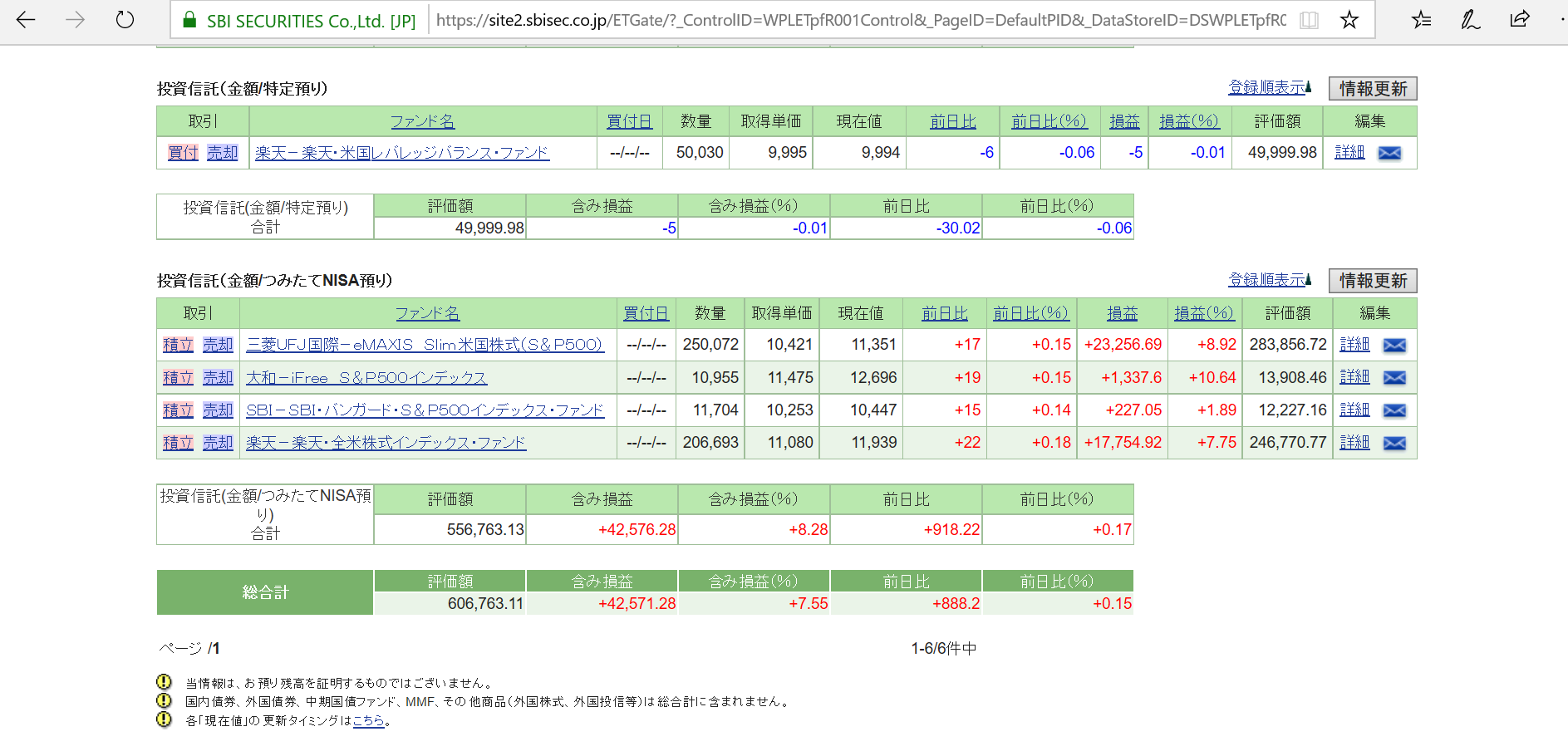Open 詳細 for 楽天・米国レバレッジバランス fund
1568x756 pixels.
(1349, 152)
